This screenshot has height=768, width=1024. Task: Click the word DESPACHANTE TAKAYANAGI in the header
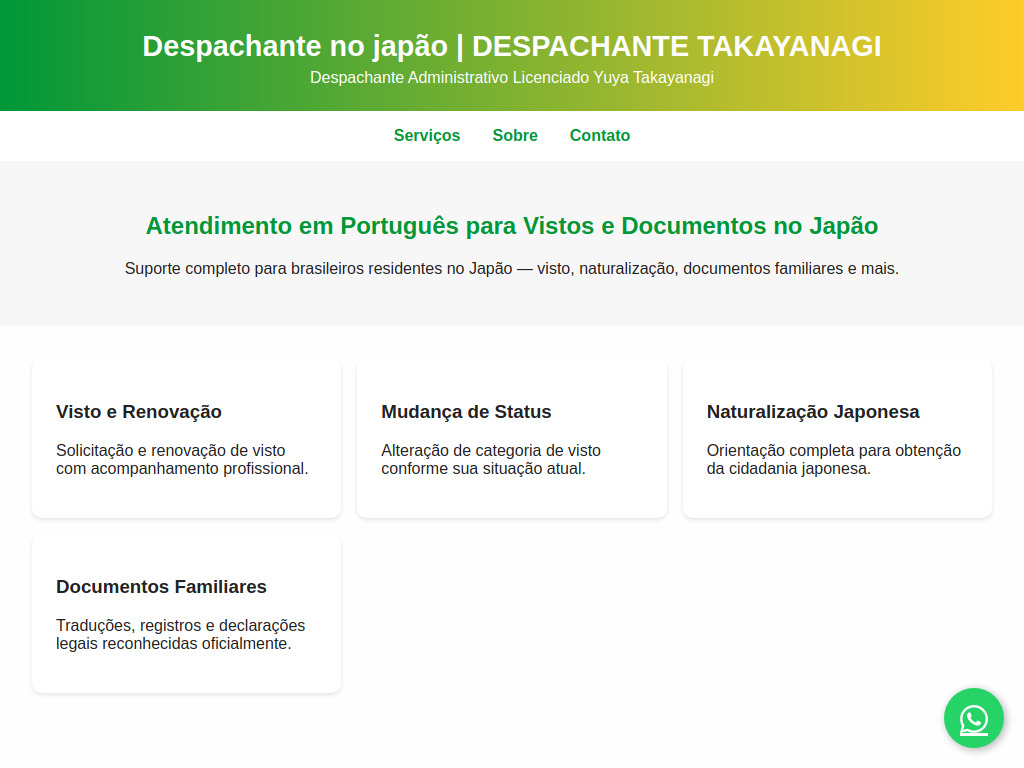coord(676,46)
